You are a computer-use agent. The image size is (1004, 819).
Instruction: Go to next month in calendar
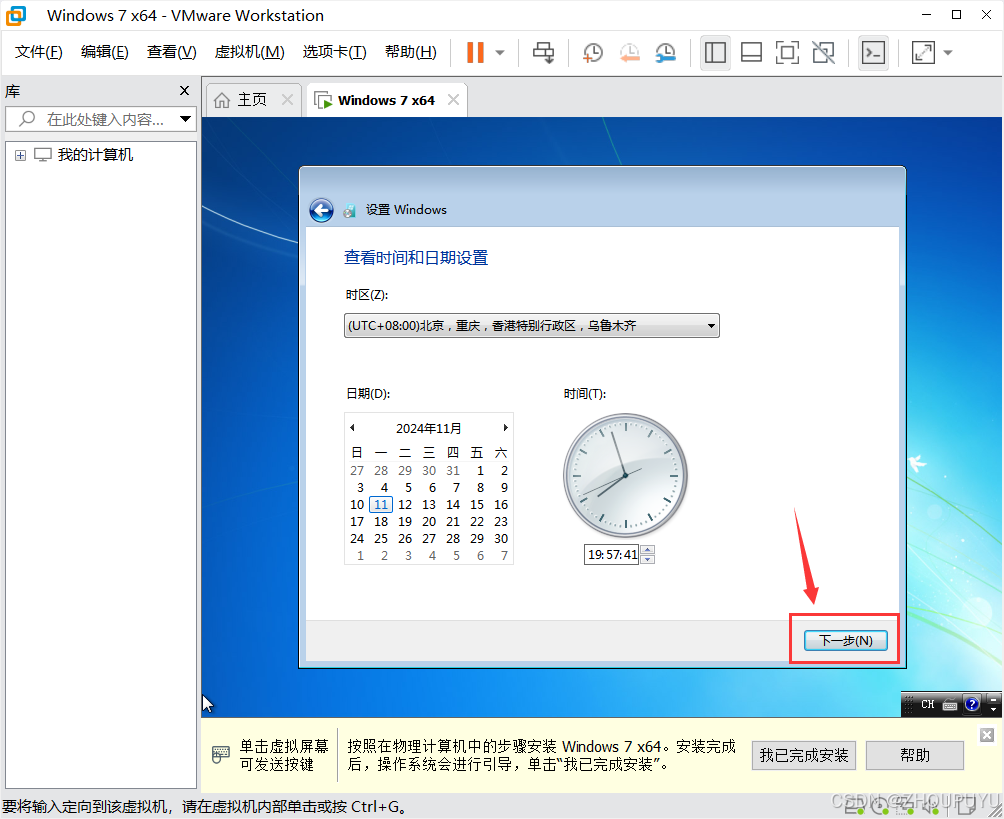(505, 428)
